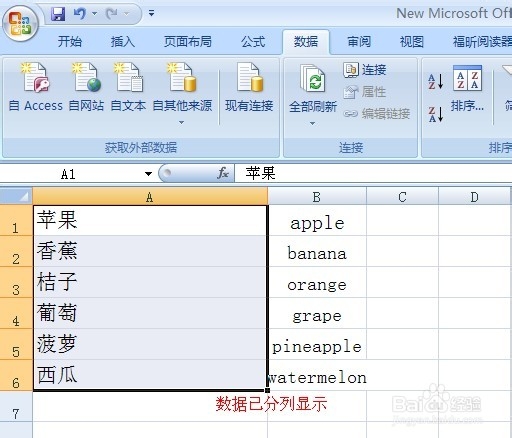Import data 自网站

[86, 87]
